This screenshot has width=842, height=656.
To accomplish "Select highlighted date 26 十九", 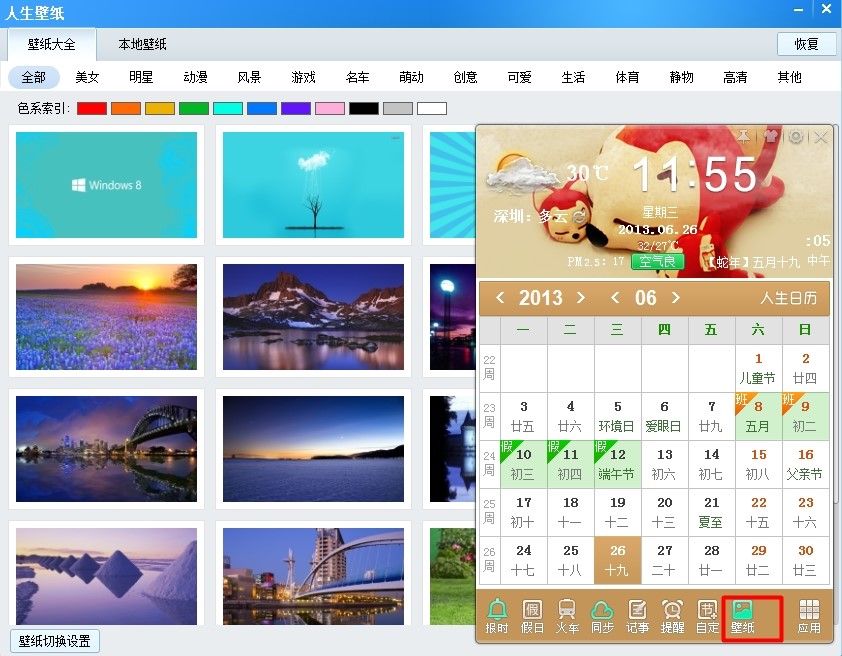I will tap(618, 560).
